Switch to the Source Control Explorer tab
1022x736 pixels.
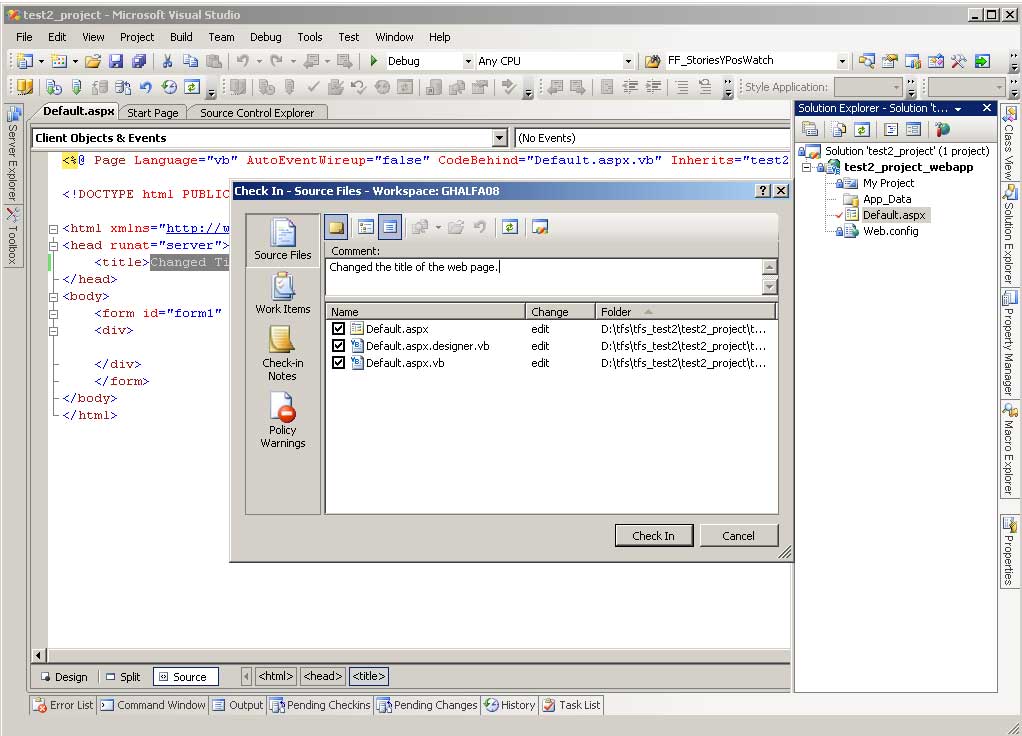[x=257, y=113]
